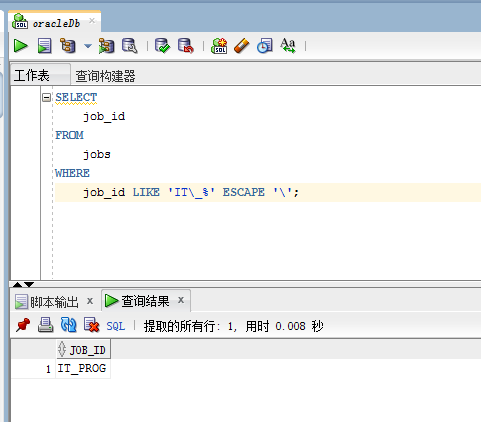
Task: Open the SQL History clock icon
Action: click(265, 46)
